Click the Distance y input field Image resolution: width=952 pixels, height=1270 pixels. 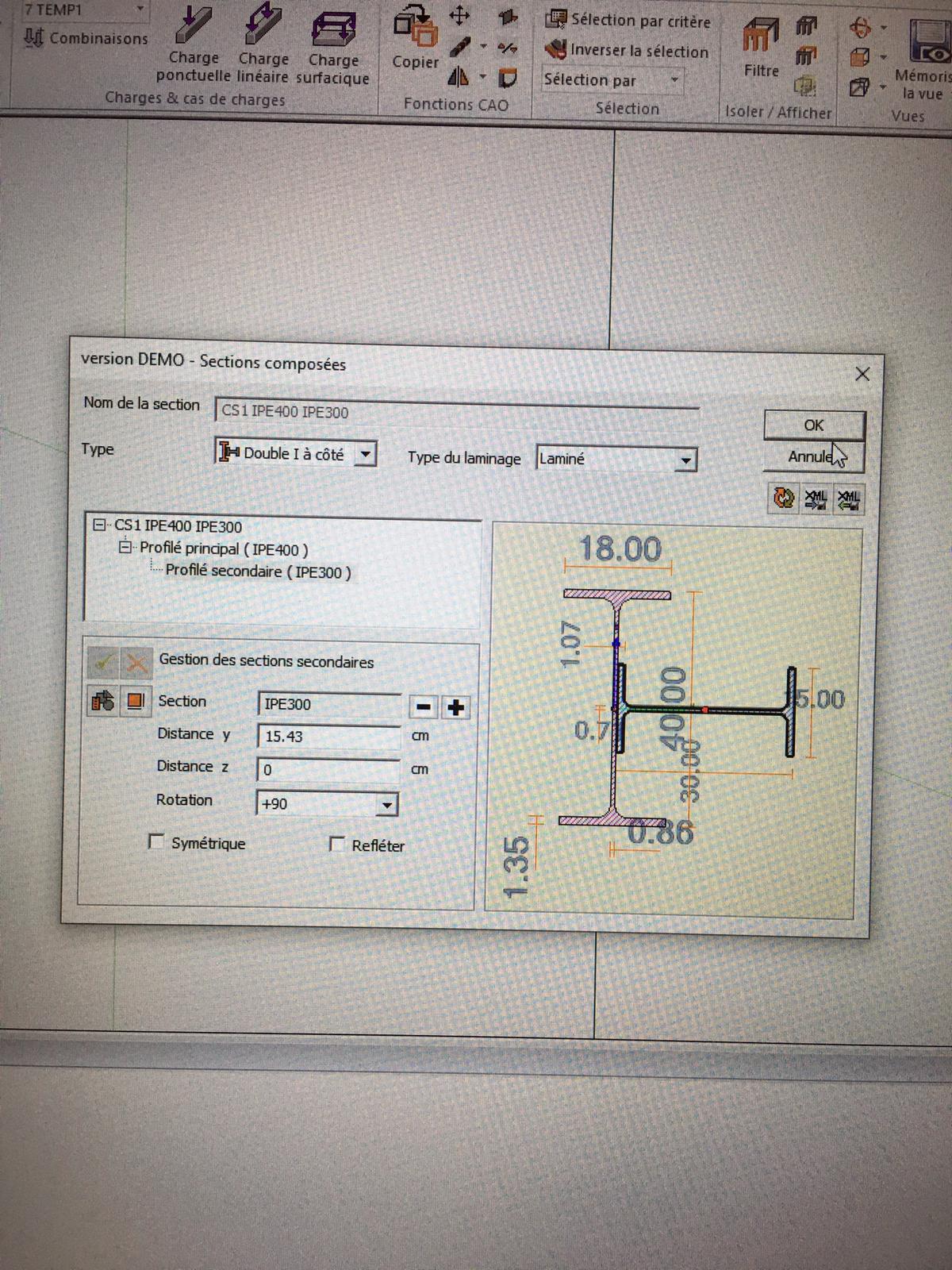click(x=329, y=737)
